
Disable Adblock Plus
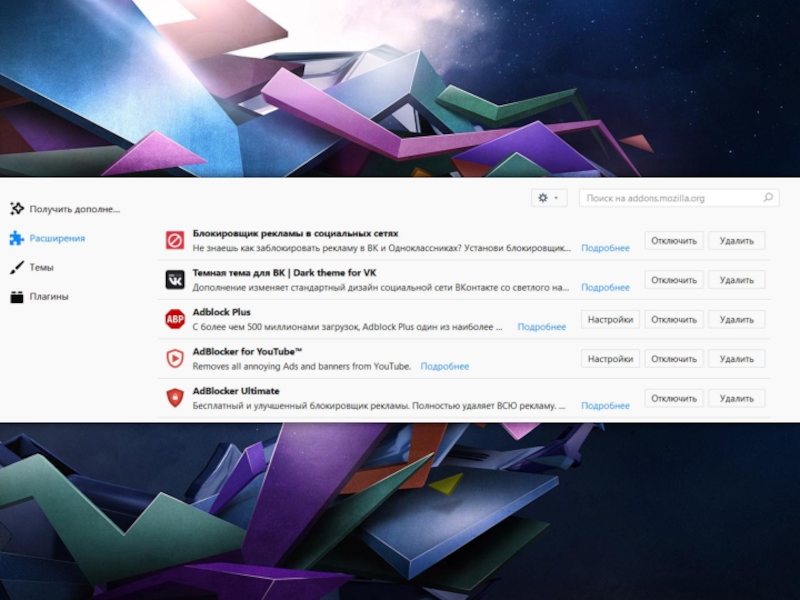click(x=674, y=320)
